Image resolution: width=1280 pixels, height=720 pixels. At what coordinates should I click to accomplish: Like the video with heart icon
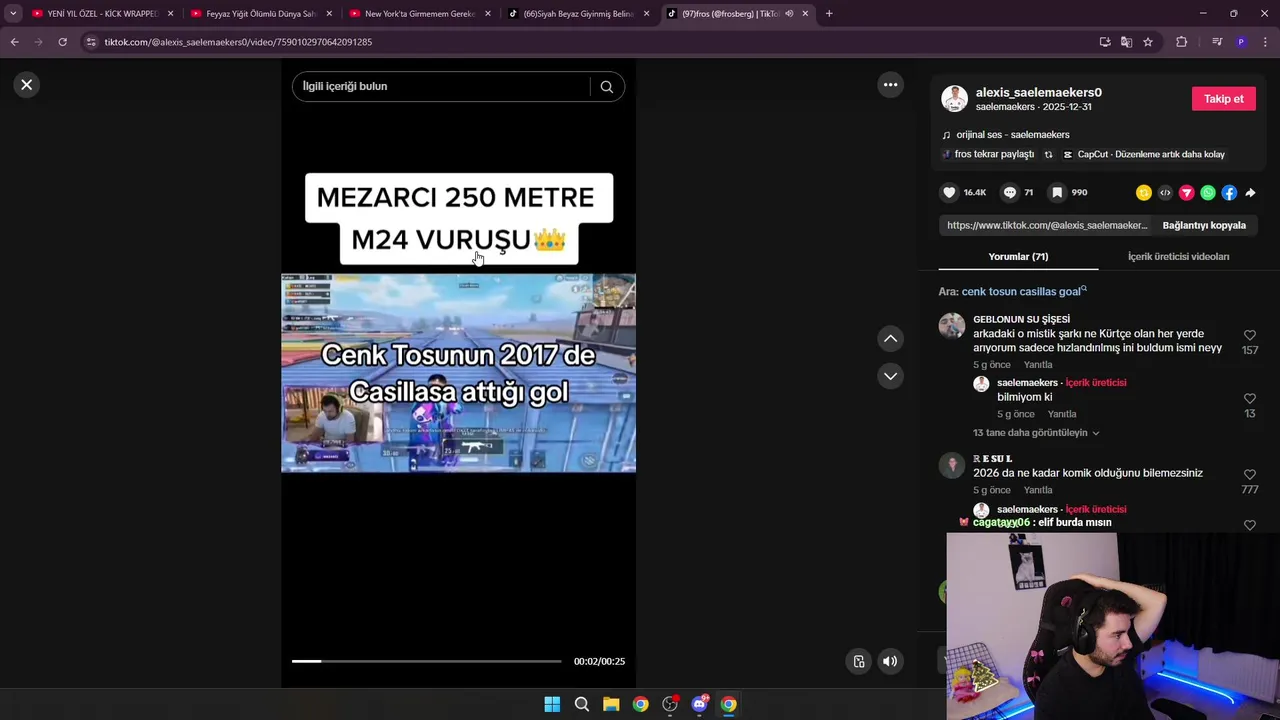pos(949,192)
